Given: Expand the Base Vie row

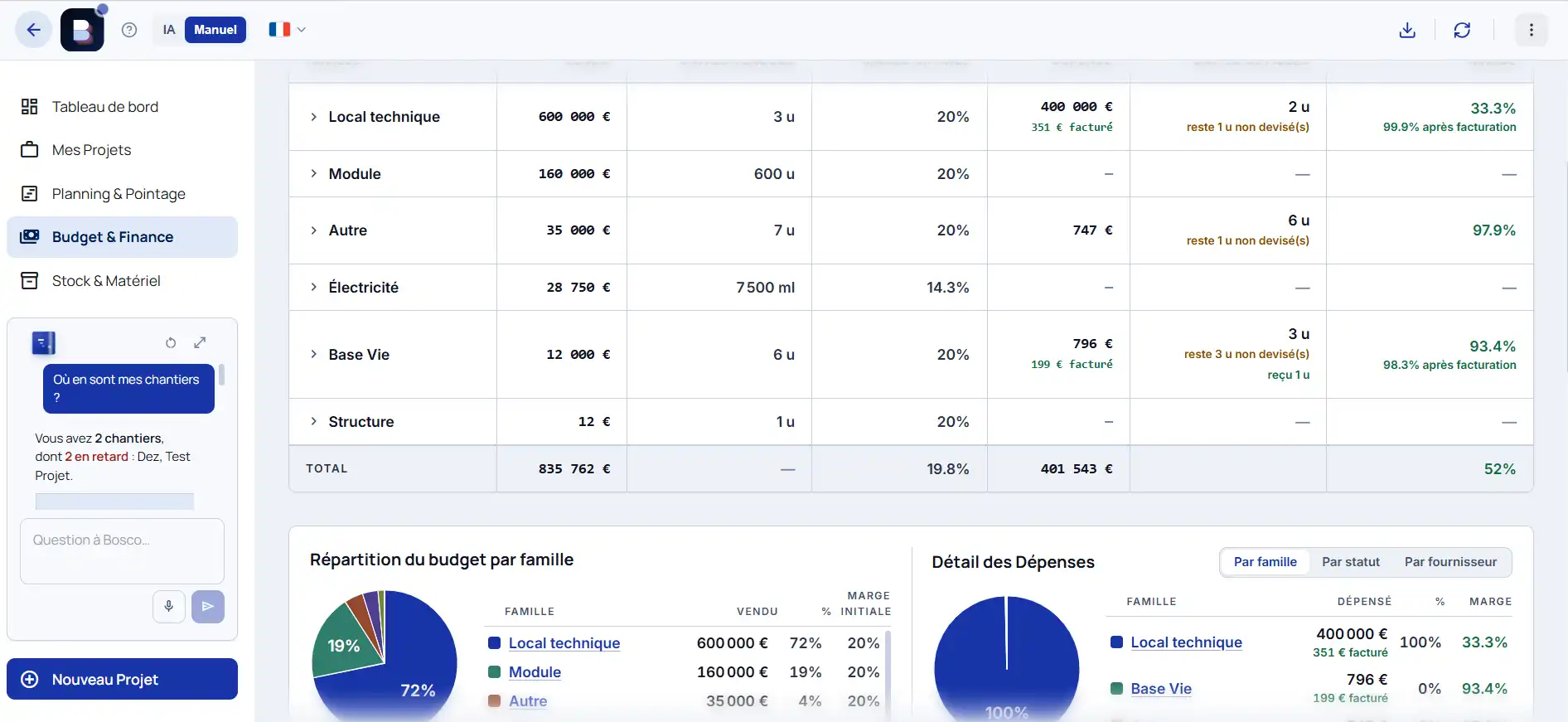Looking at the screenshot, I should 314,354.
